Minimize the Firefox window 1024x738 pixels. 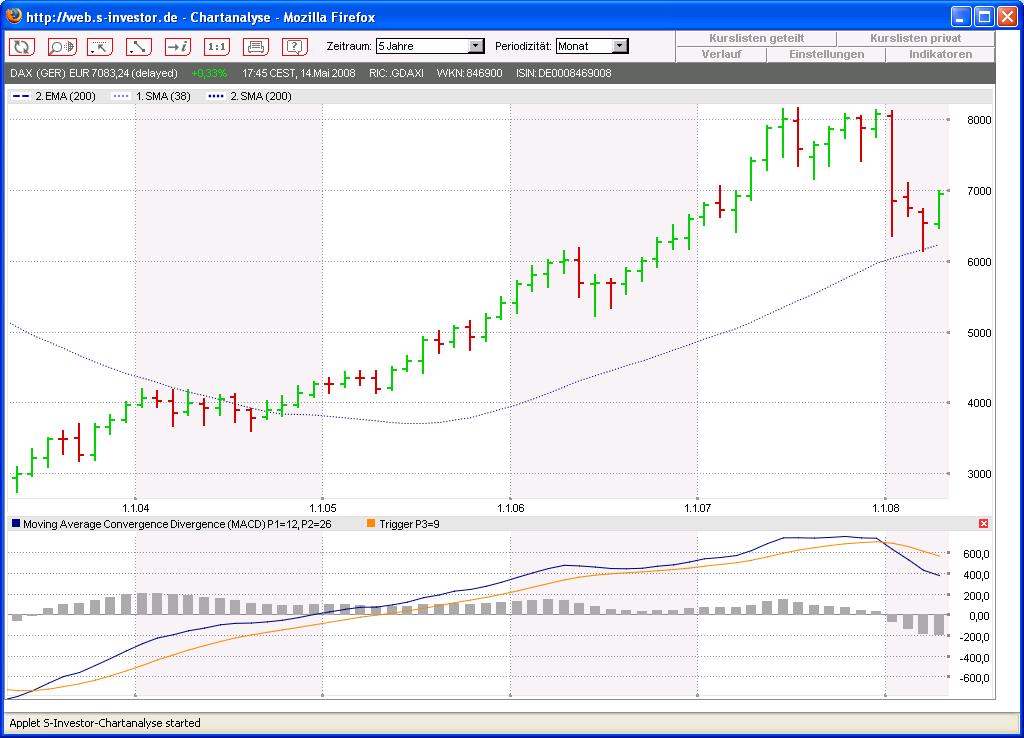[x=961, y=16]
